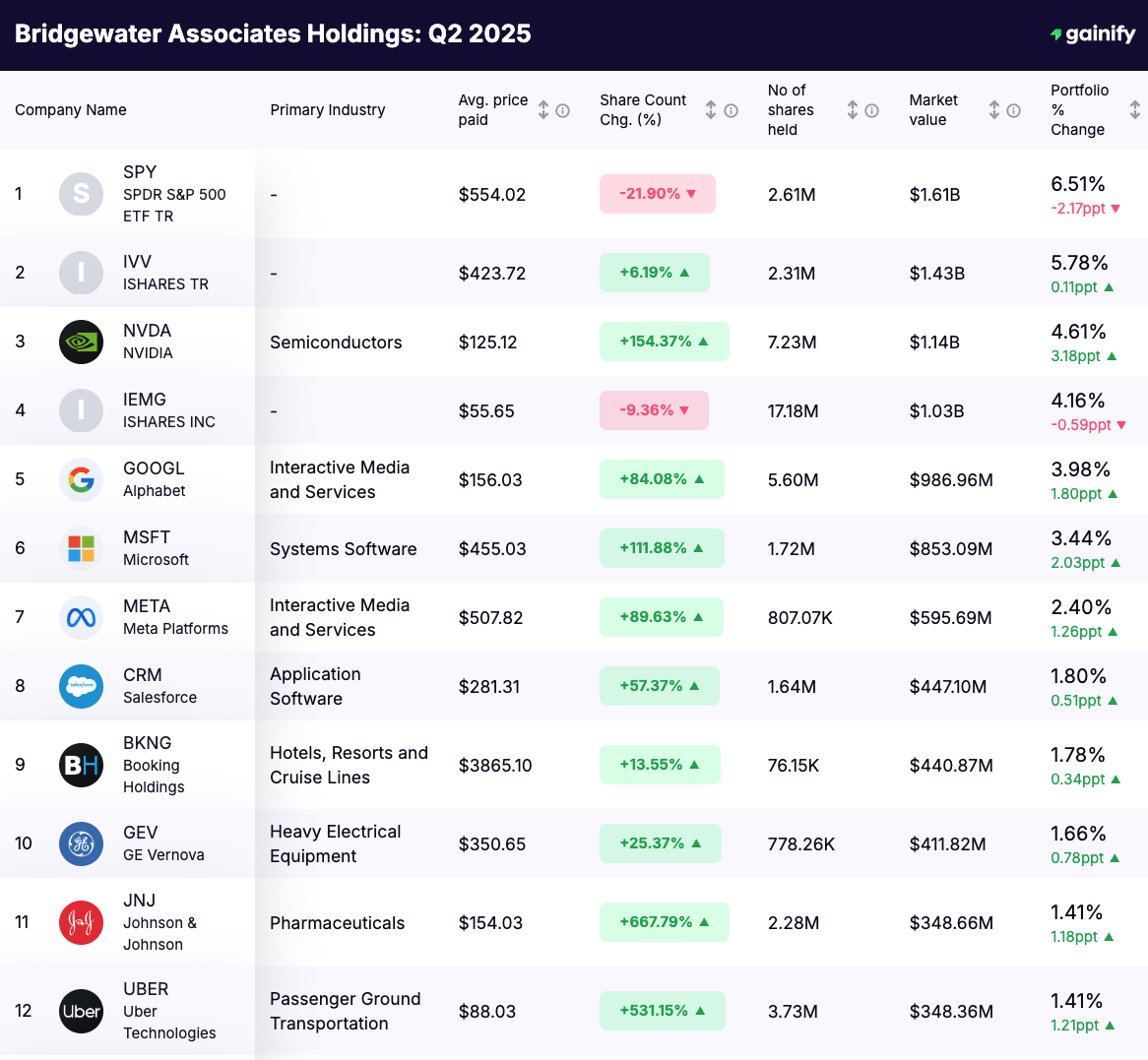The height and width of the screenshot is (1060, 1148).
Task: Open info icon for Share Count Chg.
Action: pyautogui.click(x=731, y=110)
